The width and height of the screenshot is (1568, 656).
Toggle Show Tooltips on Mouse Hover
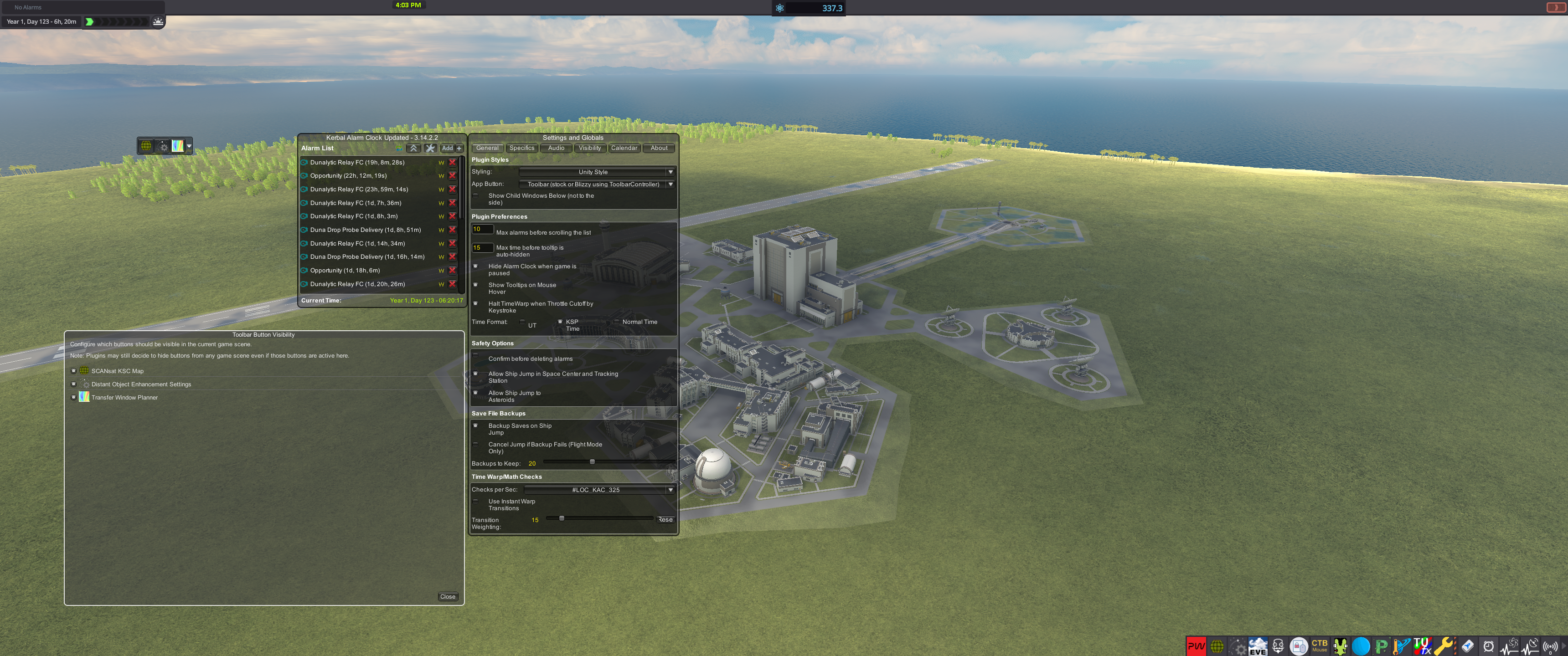pos(476,285)
